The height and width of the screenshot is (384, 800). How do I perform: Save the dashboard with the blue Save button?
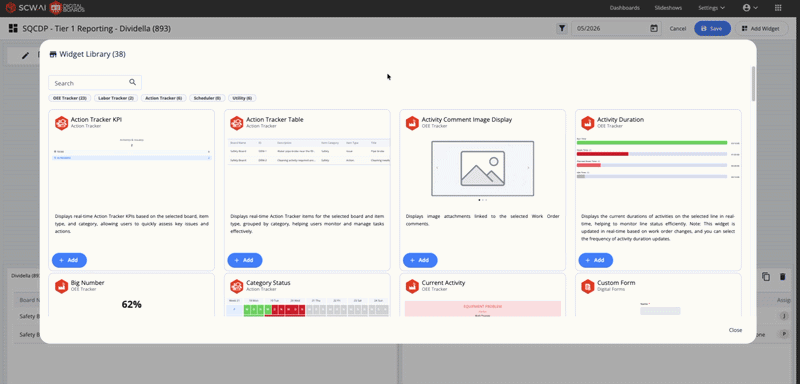click(712, 29)
